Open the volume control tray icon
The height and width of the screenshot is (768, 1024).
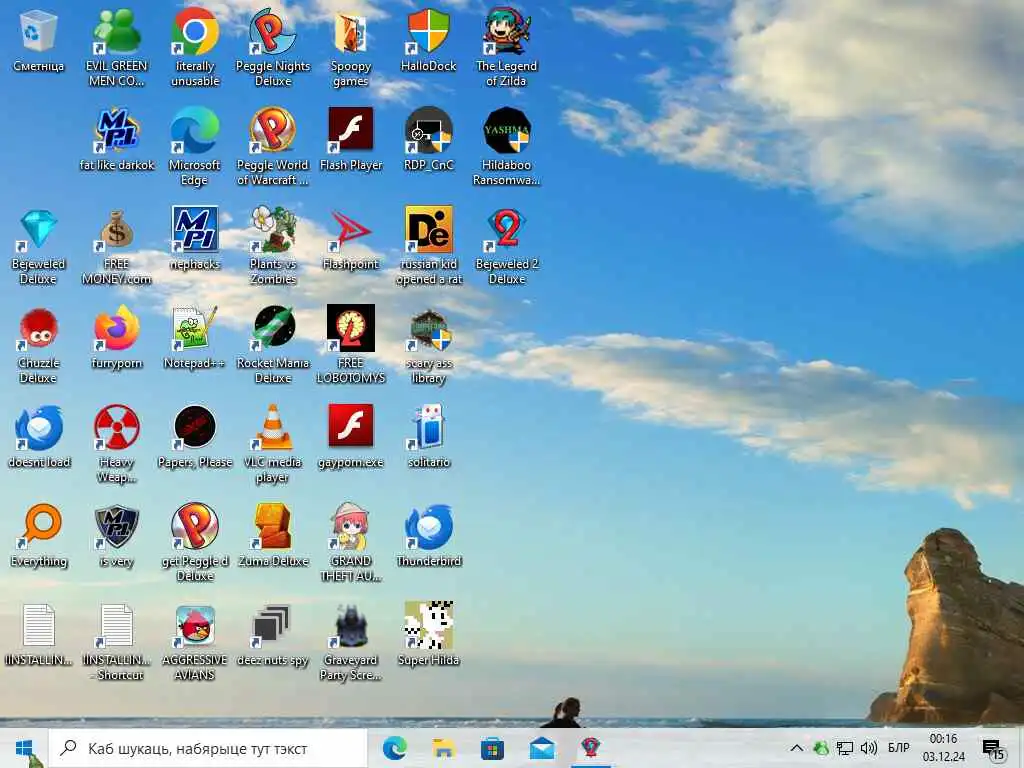coord(869,748)
